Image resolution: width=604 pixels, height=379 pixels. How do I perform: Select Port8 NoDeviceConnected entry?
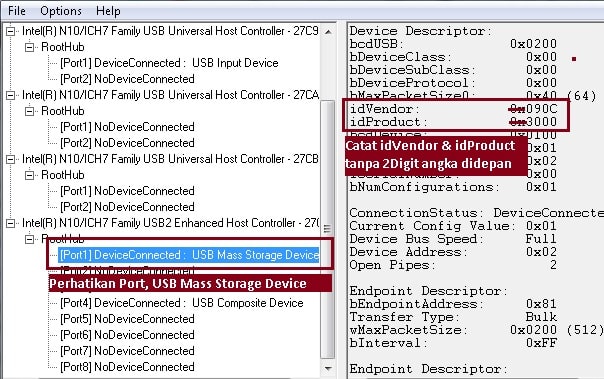pos(127,367)
